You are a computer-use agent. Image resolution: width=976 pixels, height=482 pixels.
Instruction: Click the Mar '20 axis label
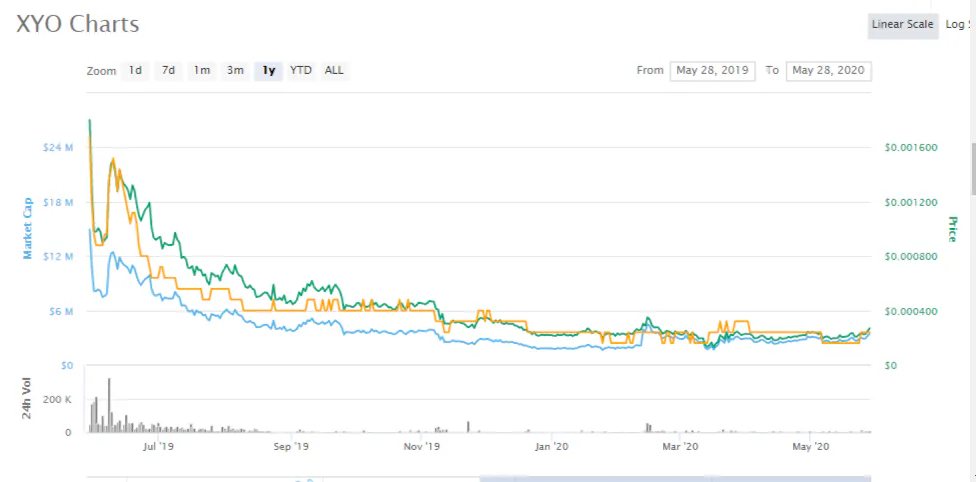(680, 447)
